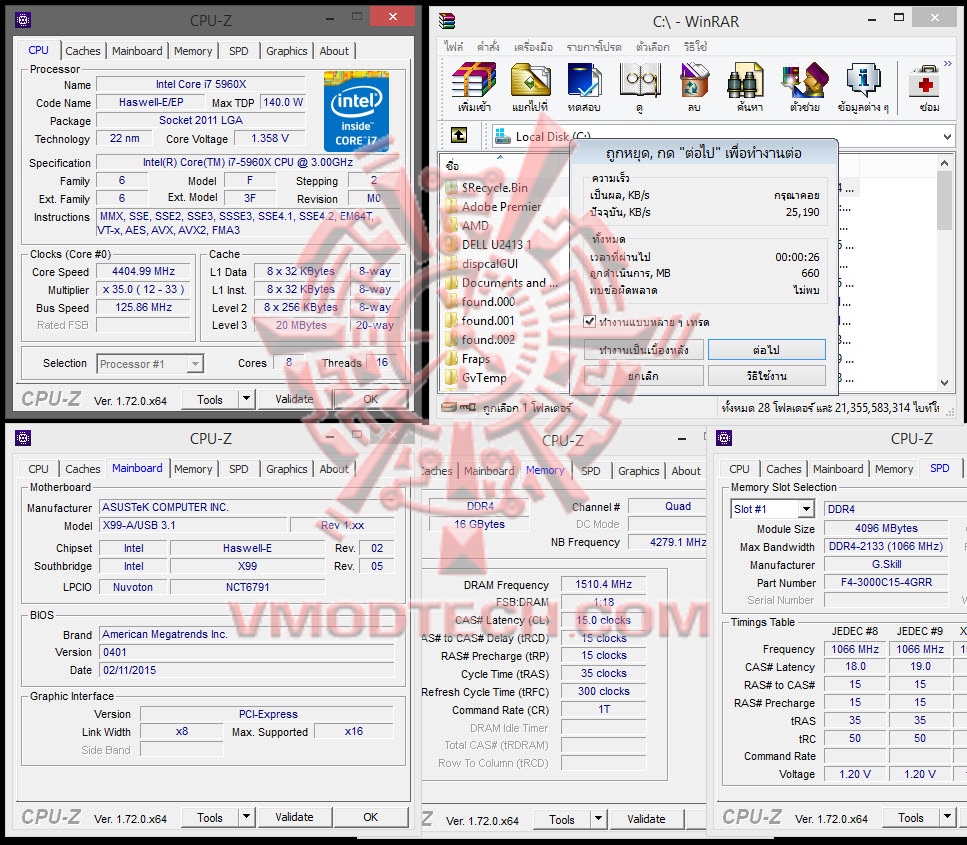This screenshot has height=845, width=967.
Task: Click CPU-Z app icon in SPD window
Action: pos(724,438)
